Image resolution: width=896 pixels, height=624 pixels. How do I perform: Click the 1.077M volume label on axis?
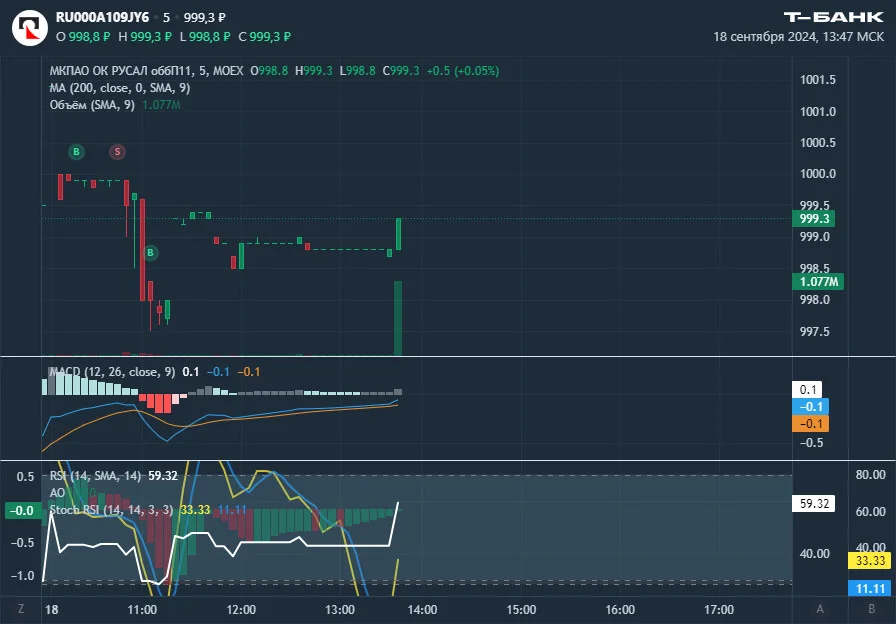coord(818,282)
